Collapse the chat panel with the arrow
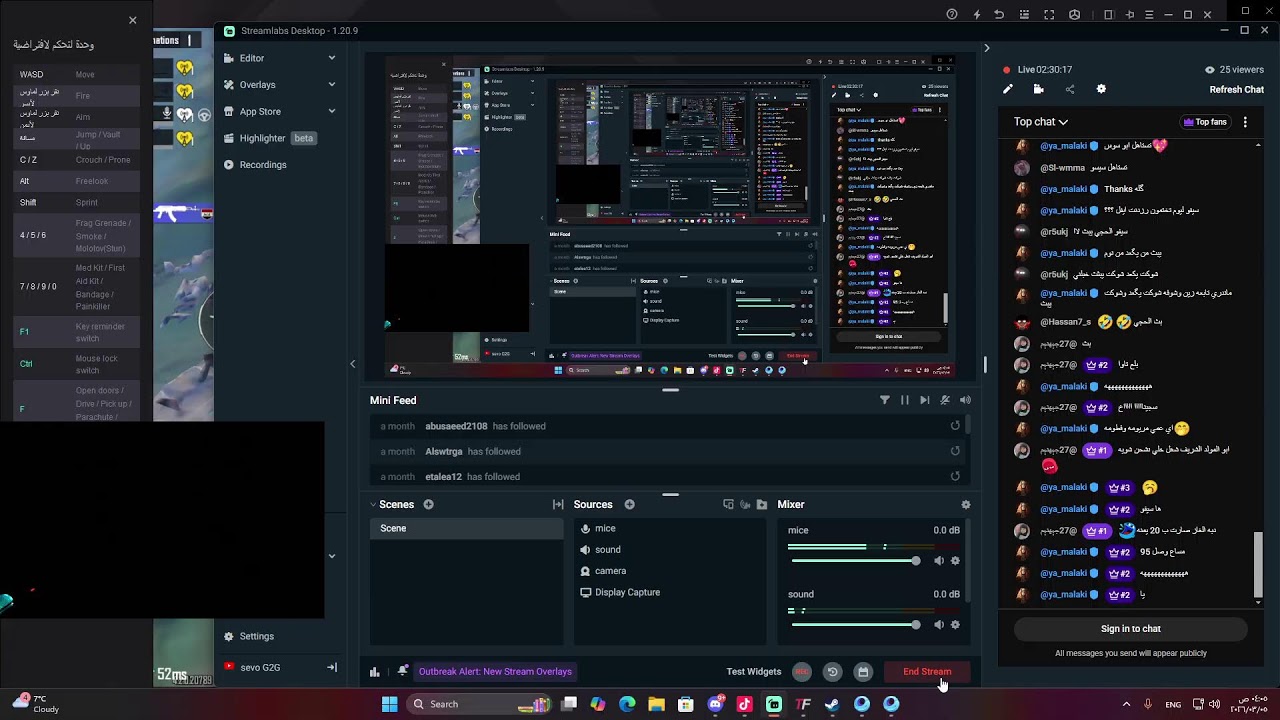This screenshot has width=1280, height=720. 986,48
